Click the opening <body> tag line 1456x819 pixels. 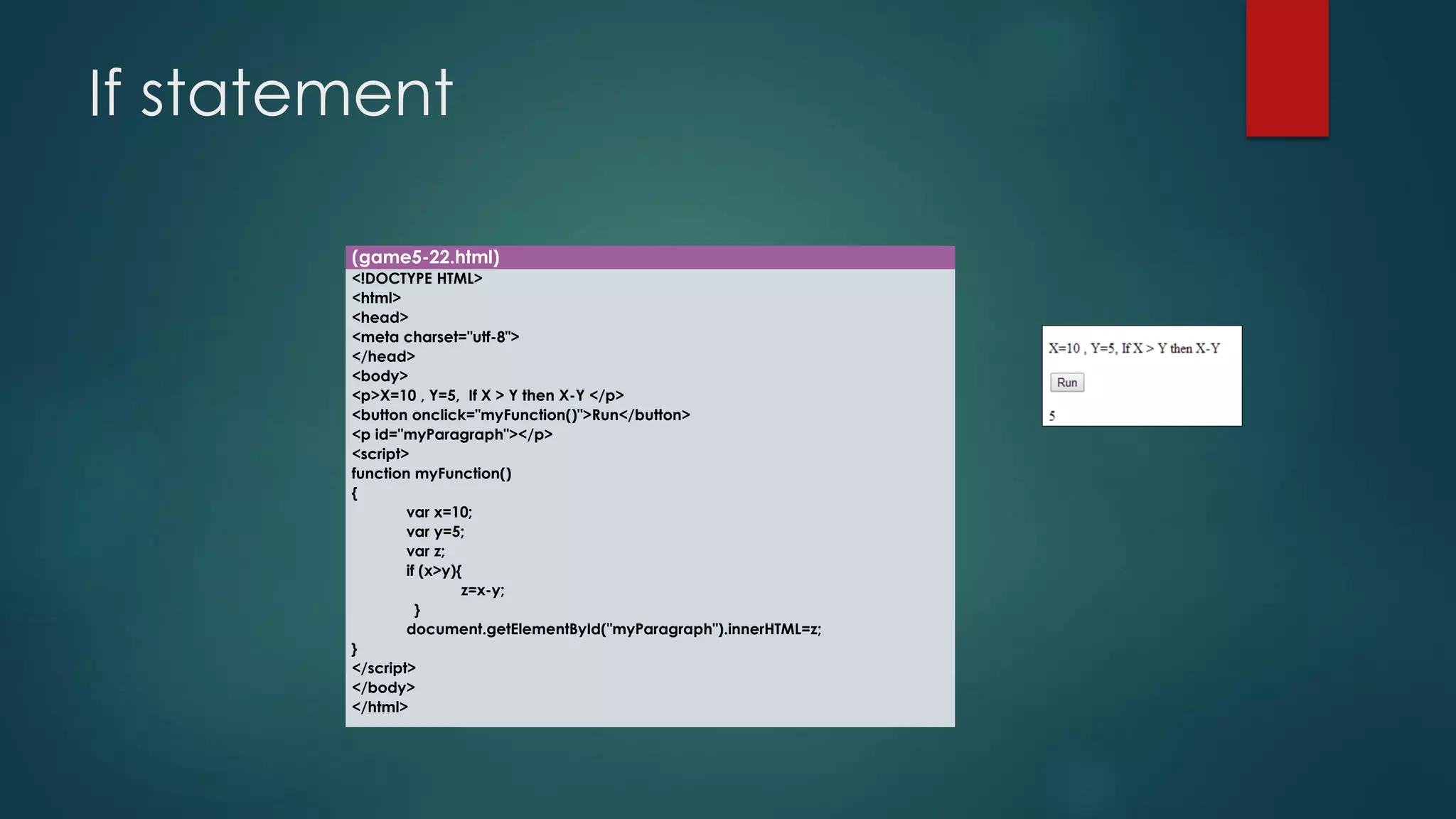click(x=380, y=376)
